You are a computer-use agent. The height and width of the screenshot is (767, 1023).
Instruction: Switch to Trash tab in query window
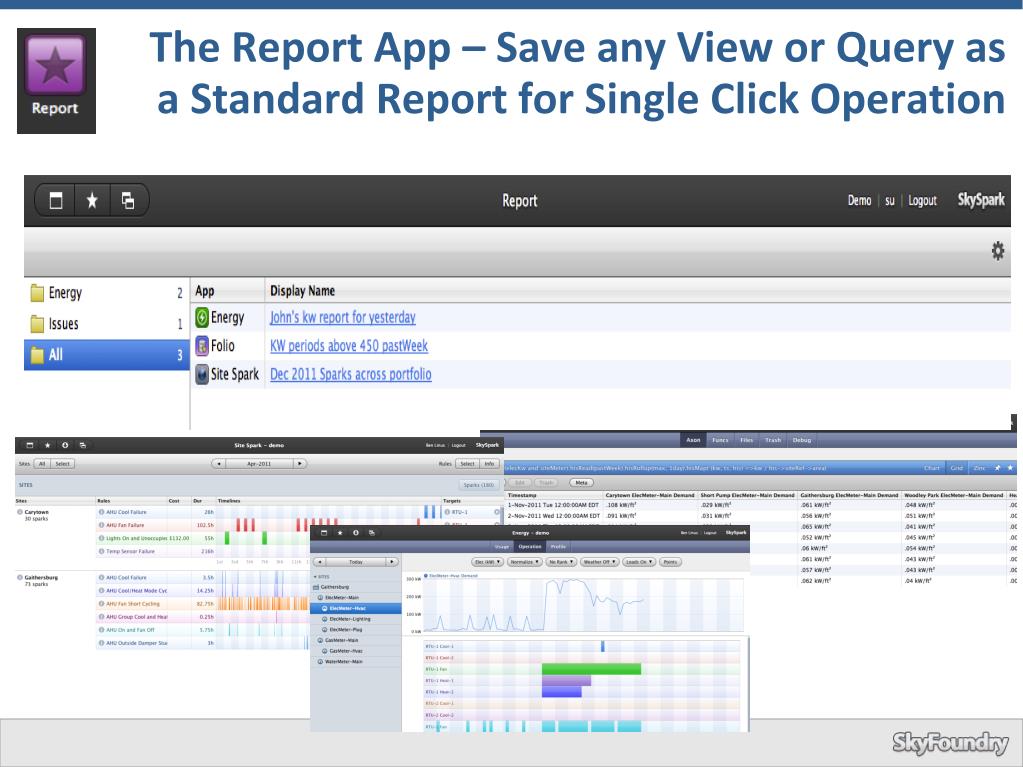coord(773,440)
